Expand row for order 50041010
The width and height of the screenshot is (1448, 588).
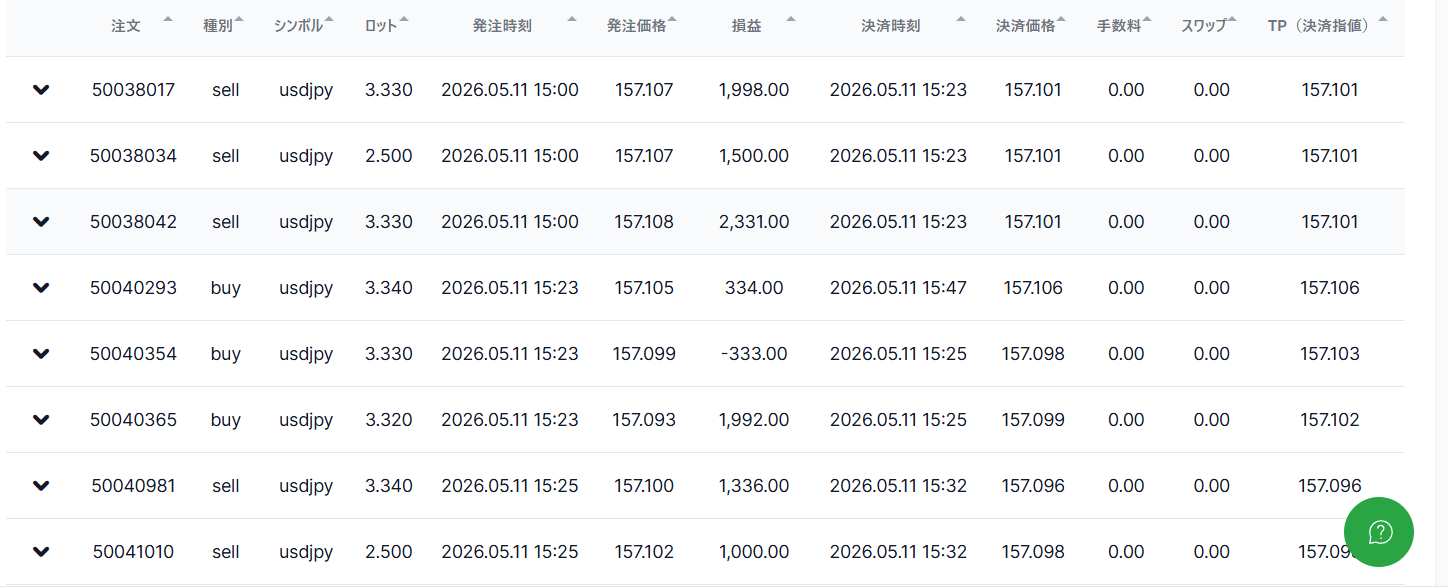(41, 552)
